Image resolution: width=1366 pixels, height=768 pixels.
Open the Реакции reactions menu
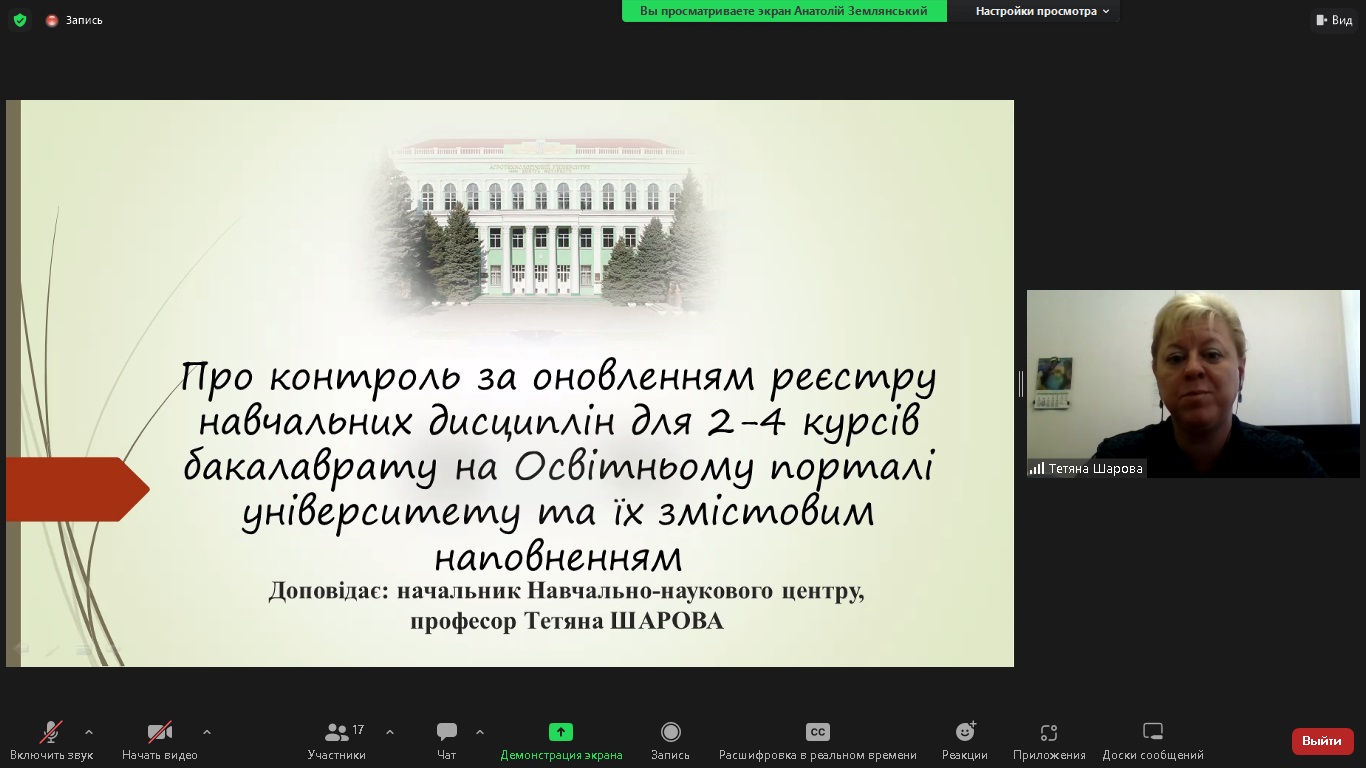tap(965, 741)
